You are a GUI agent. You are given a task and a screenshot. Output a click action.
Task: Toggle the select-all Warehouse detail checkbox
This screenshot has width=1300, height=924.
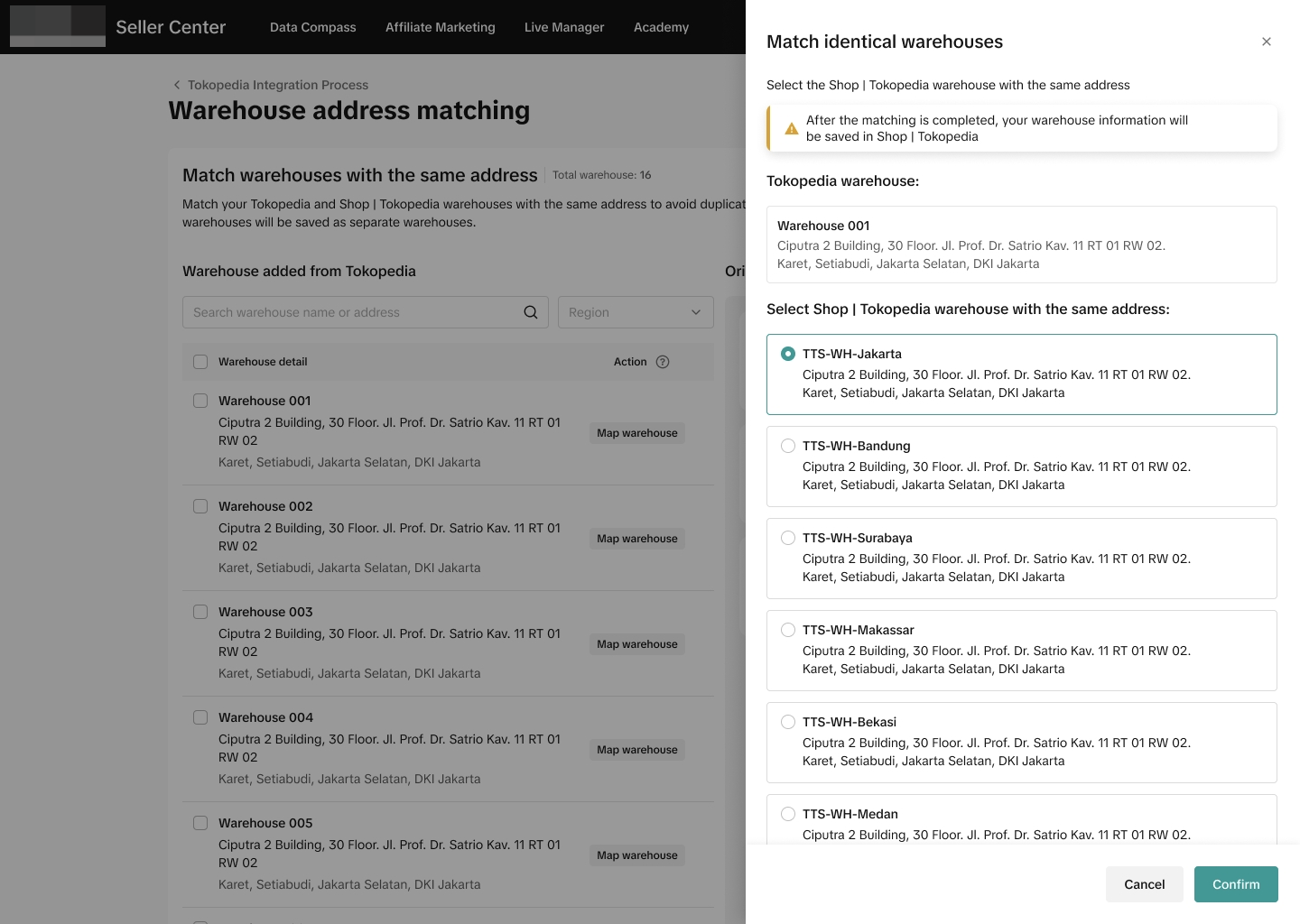tap(200, 362)
